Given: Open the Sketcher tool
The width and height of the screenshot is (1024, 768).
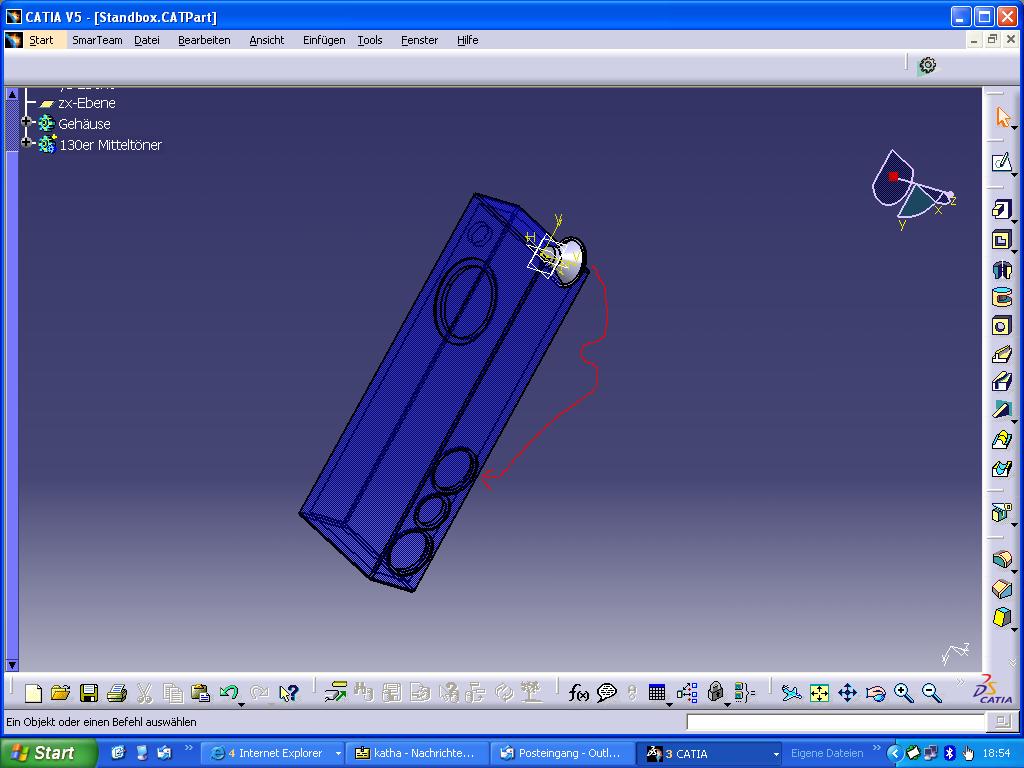Looking at the screenshot, I should click(1002, 162).
